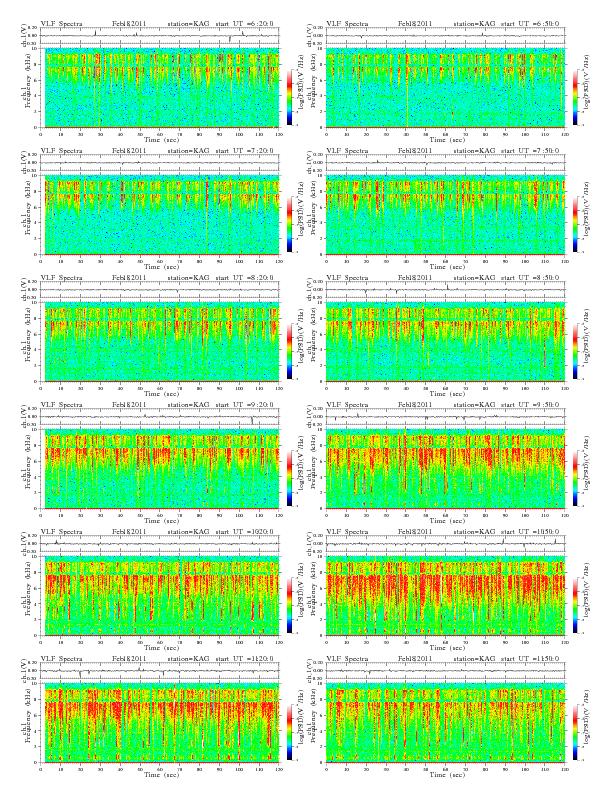Image resolution: width=612 pixels, height=792 pixels.
Task: Click the ch.1 waveform strip above the 6:20:0 spectrogram
Action: [160, 36]
